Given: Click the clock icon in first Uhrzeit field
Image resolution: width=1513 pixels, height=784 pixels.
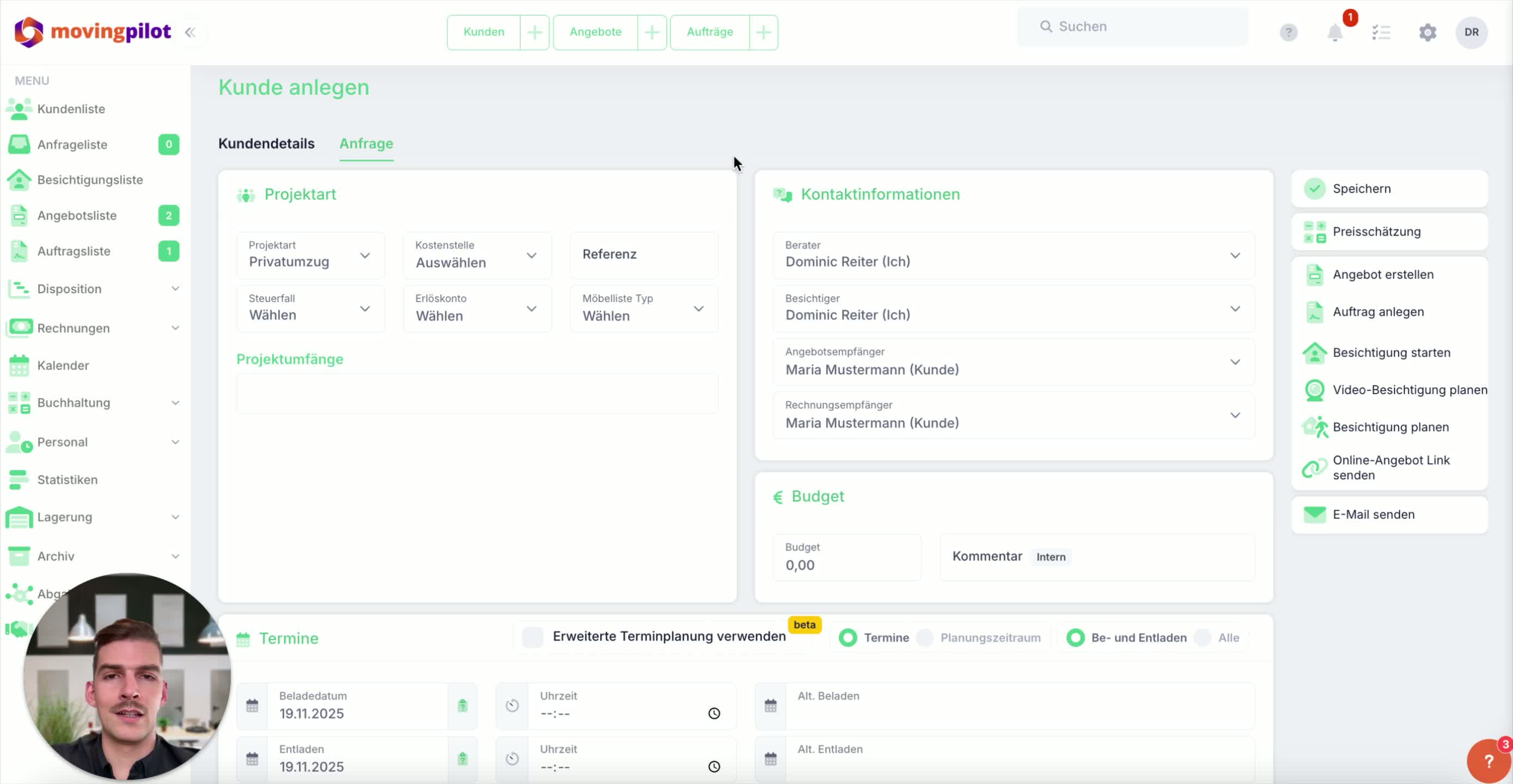Looking at the screenshot, I should click(714, 714).
